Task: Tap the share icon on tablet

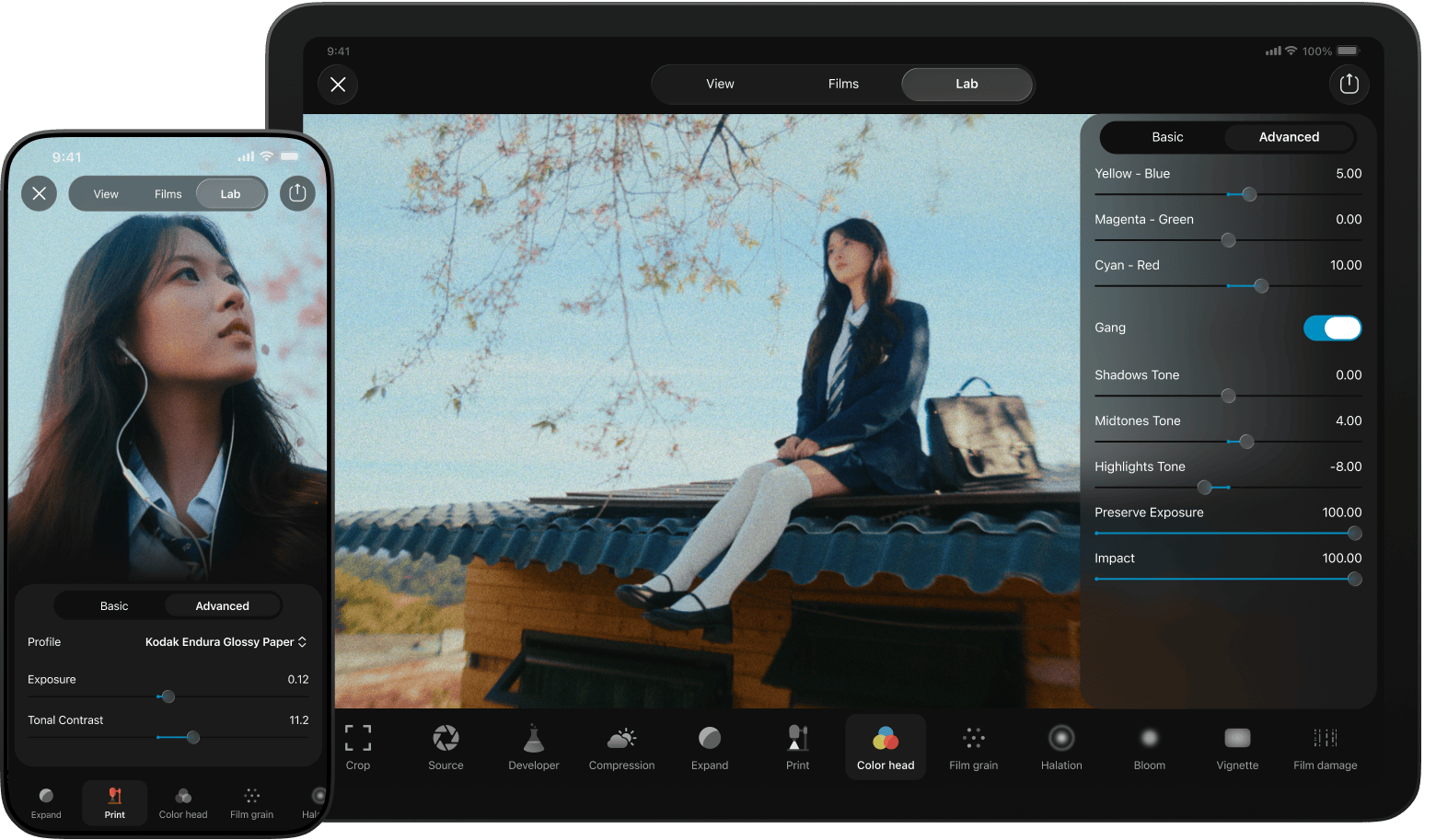Action: [1349, 84]
